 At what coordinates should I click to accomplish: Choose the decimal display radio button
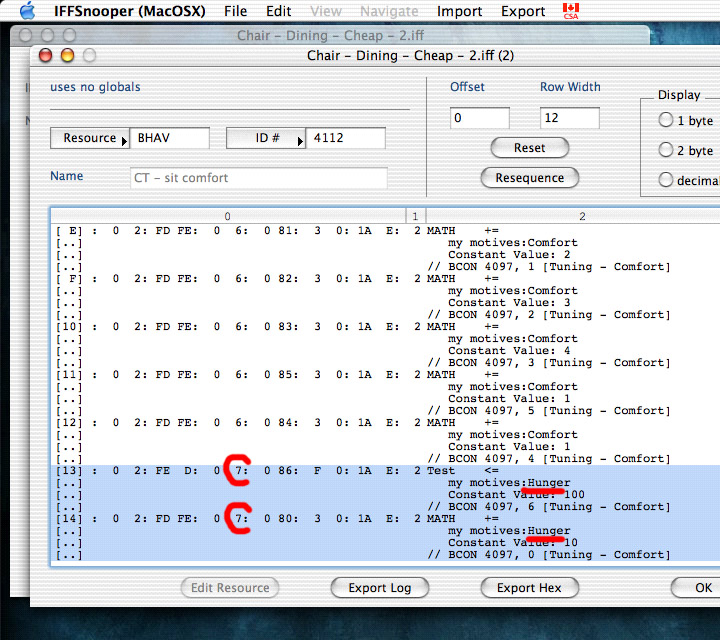point(666,180)
